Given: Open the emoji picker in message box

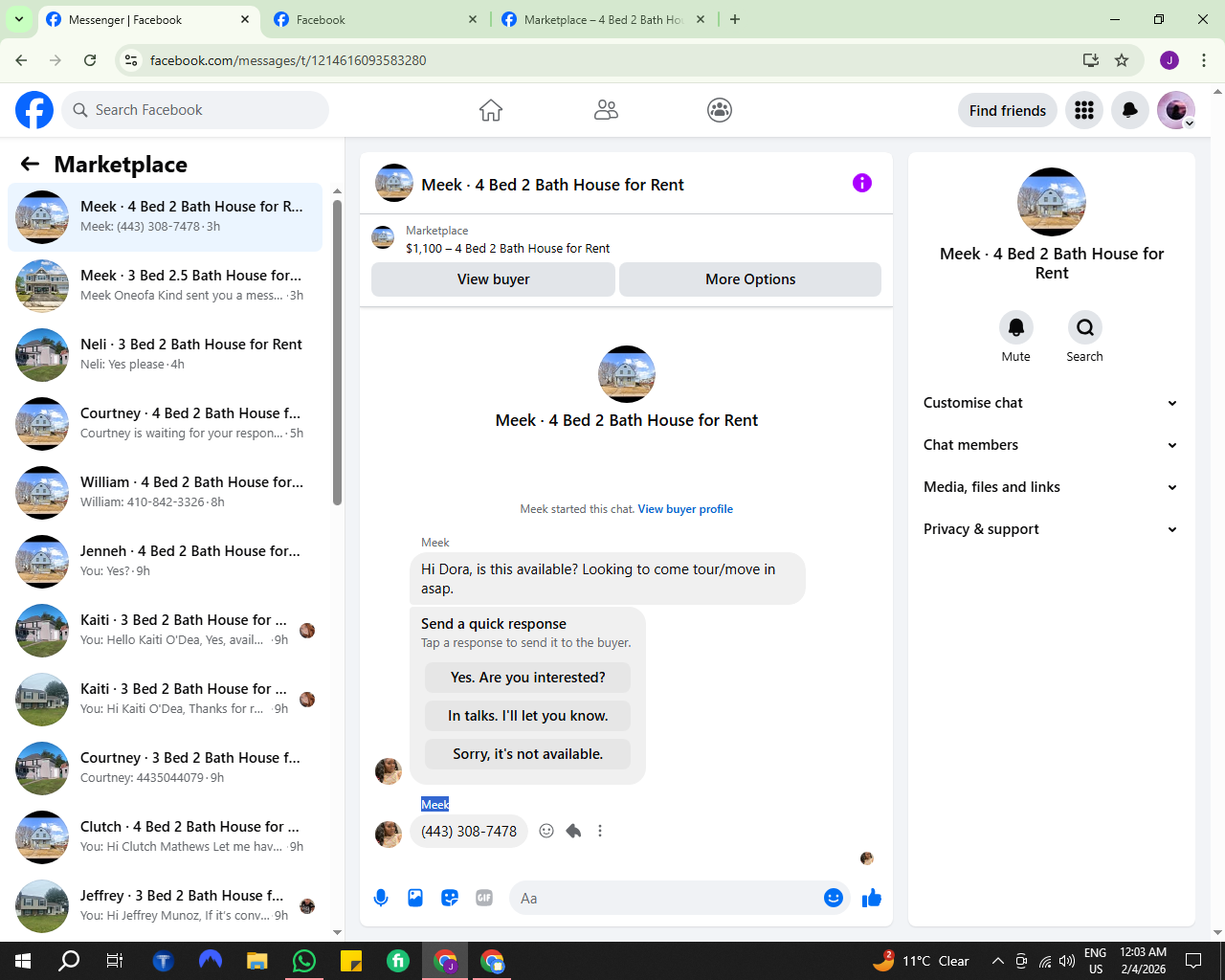Looking at the screenshot, I should 834,898.
